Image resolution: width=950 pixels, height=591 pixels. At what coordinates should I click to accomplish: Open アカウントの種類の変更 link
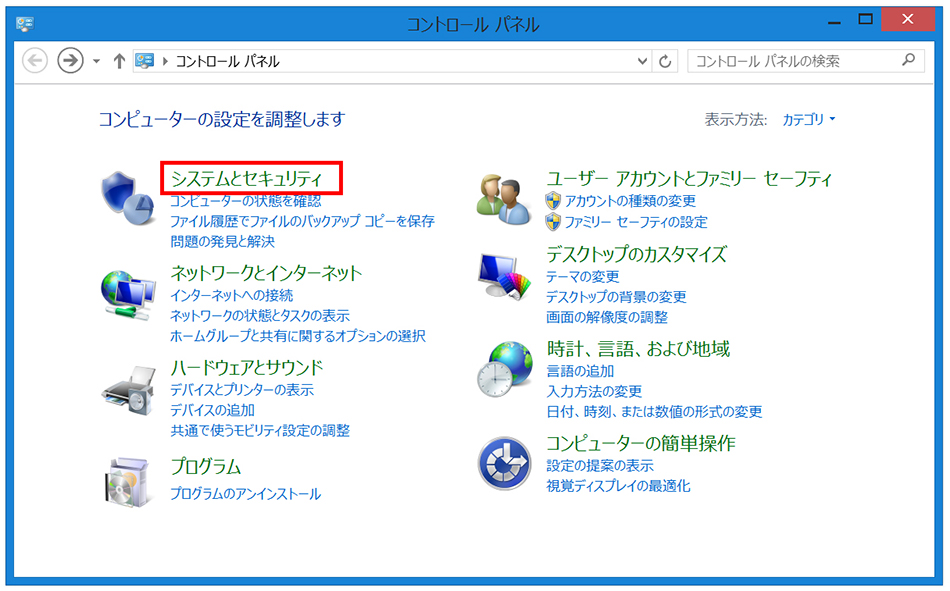(630, 201)
